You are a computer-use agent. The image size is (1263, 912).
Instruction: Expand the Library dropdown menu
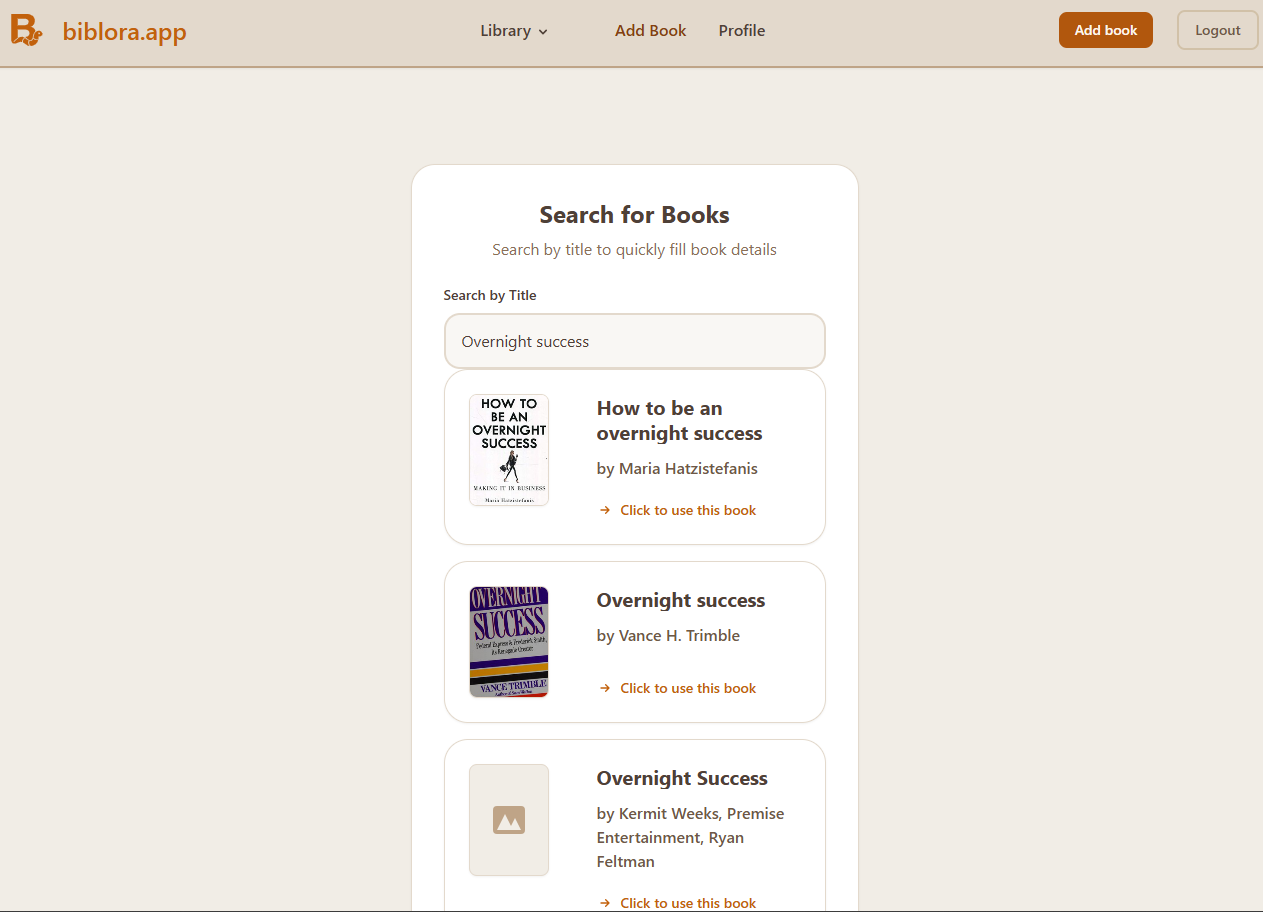click(505, 31)
